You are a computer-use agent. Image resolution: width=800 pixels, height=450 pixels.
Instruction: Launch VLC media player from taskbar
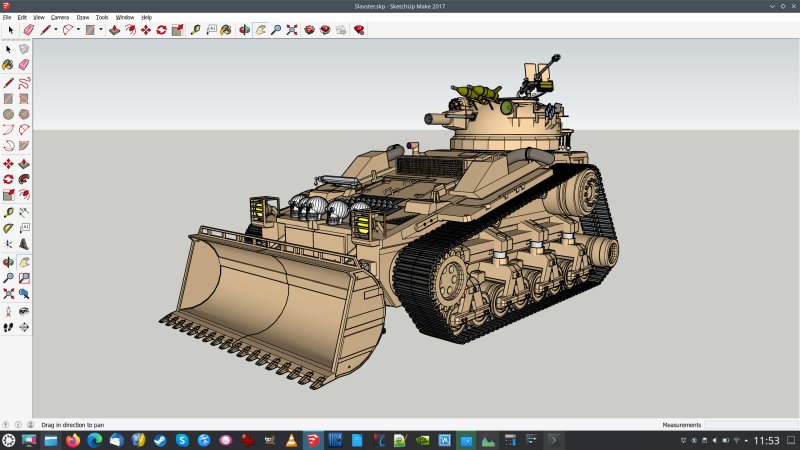pyautogui.click(x=291, y=440)
